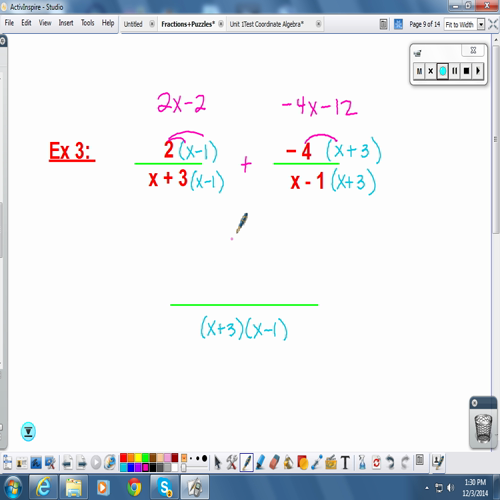The image size is (500, 500).
Task: Open the Main Menu icon in bottom toolbar
Action: (x=8, y=462)
